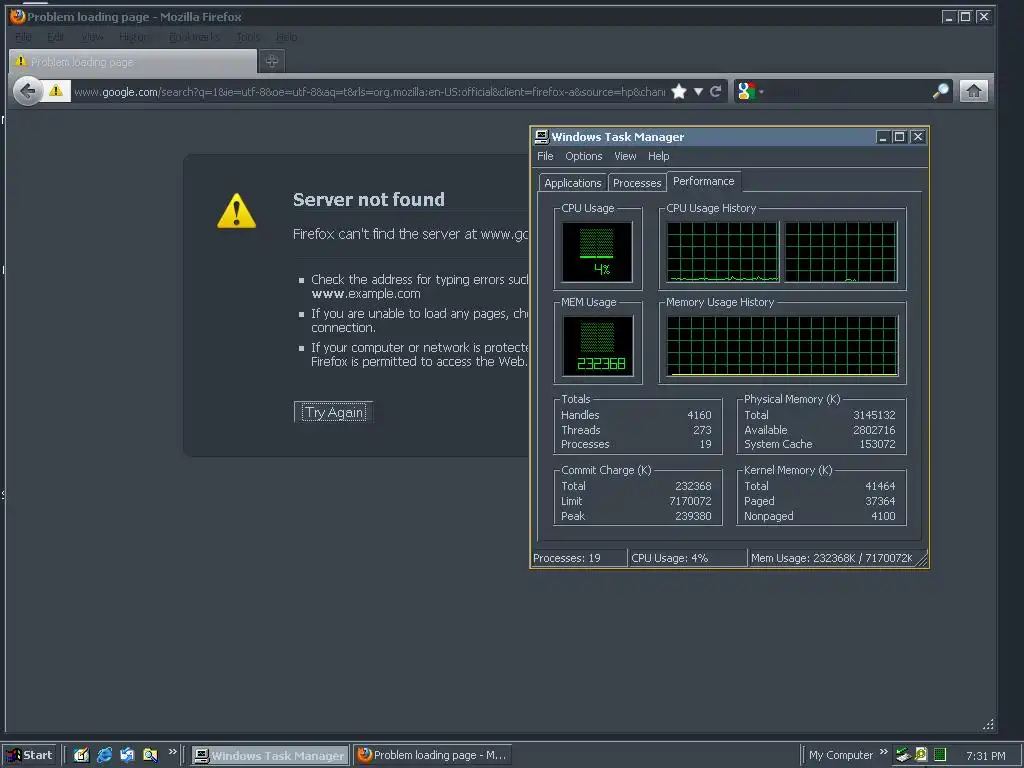Image resolution: width=1024 pixels, height=768 pixels.
Task: Open Firefox Tools menu
Action: pos(248,37)
